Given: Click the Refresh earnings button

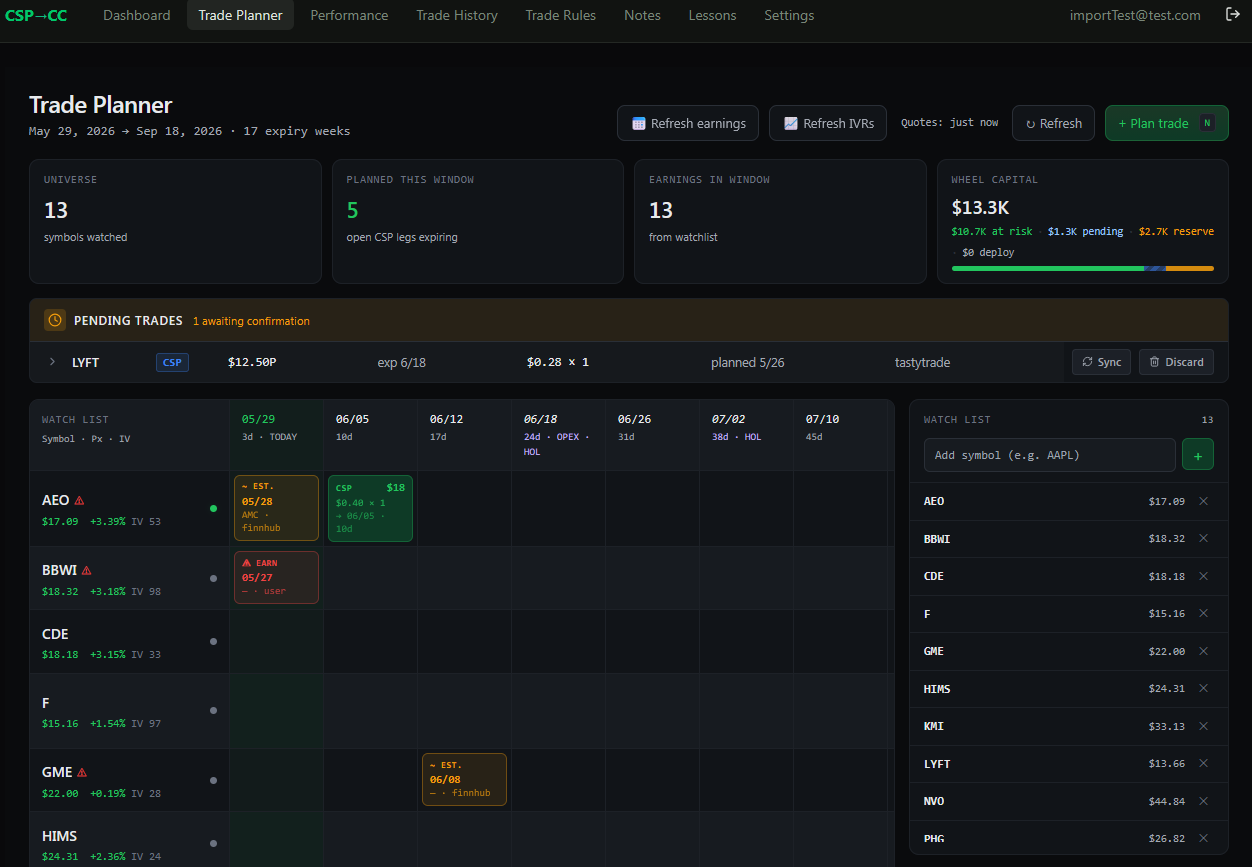Looking at the screenshot, I should (x=688, y=123).
